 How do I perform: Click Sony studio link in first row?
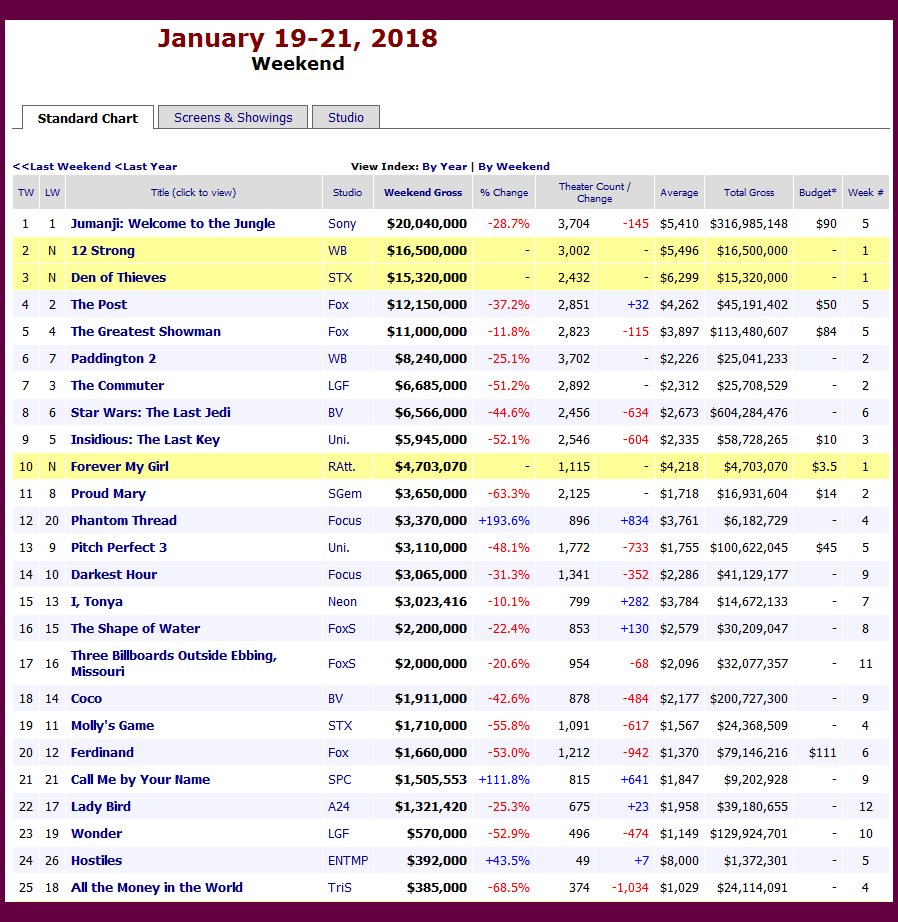[x=342, y=224]
